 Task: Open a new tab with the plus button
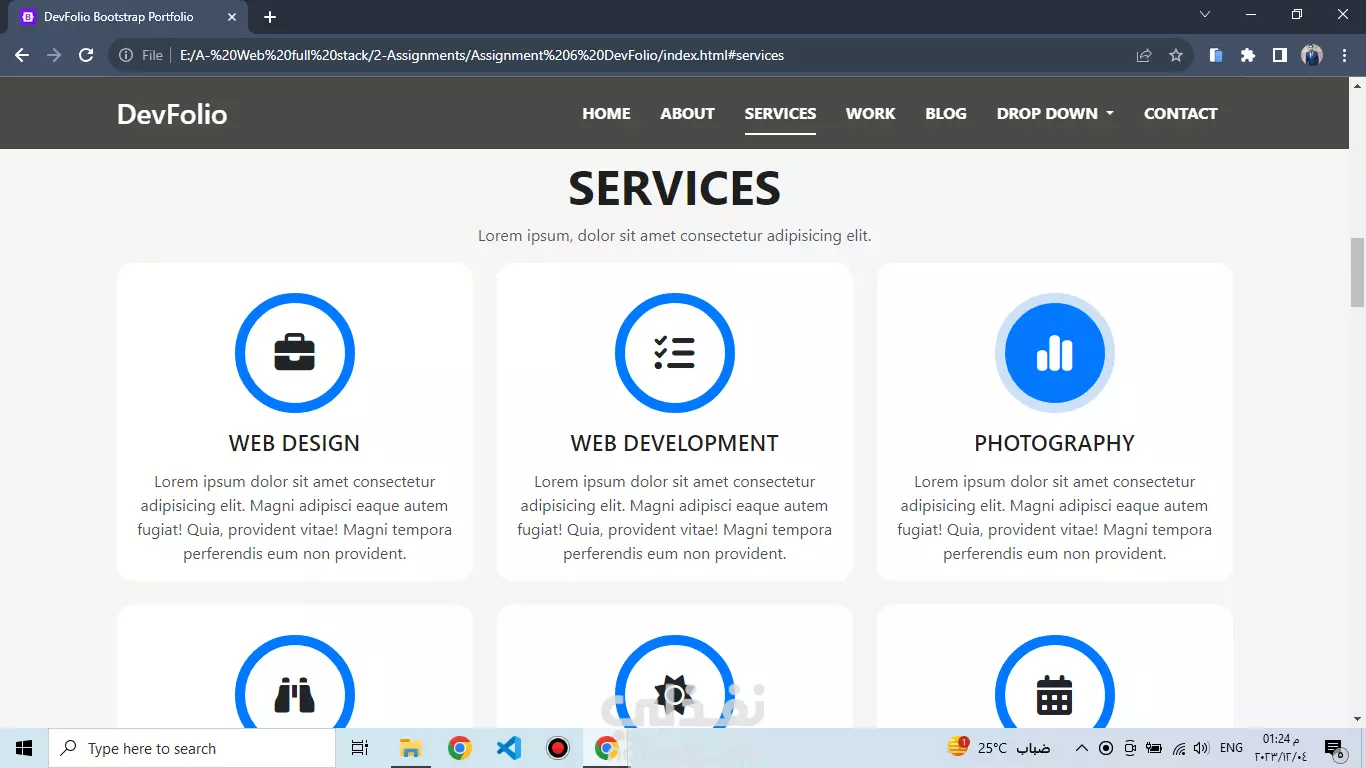pyautogui.click(x=270, y=17)
